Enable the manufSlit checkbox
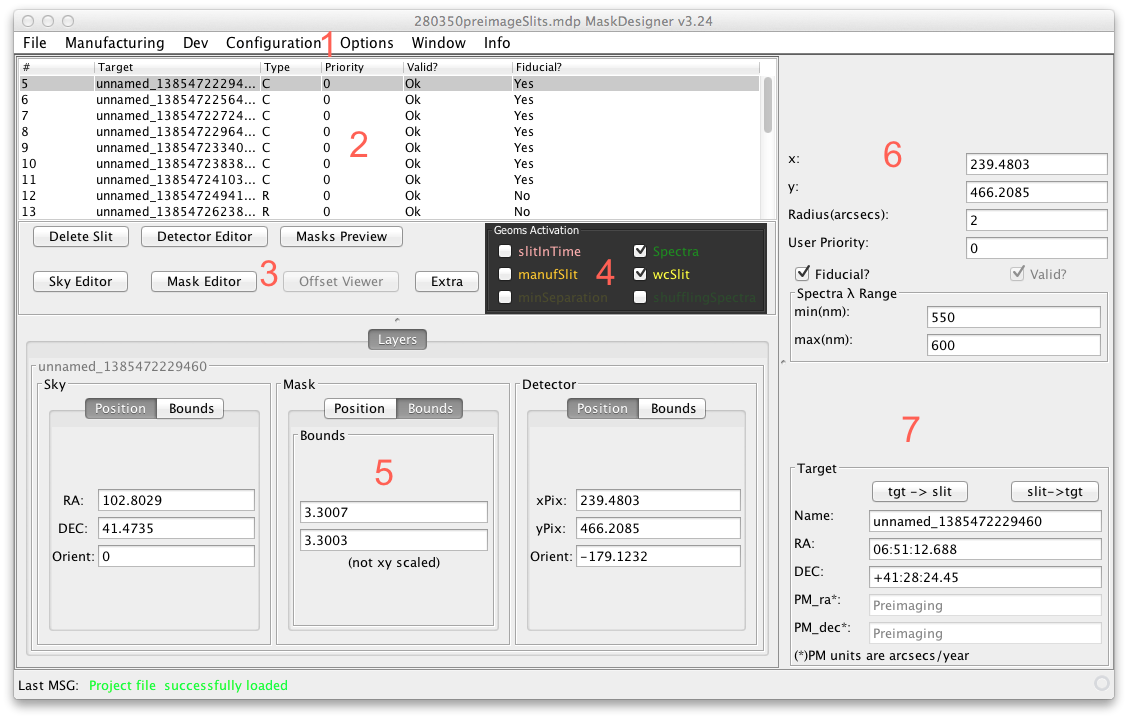 [x=505, y=274]
